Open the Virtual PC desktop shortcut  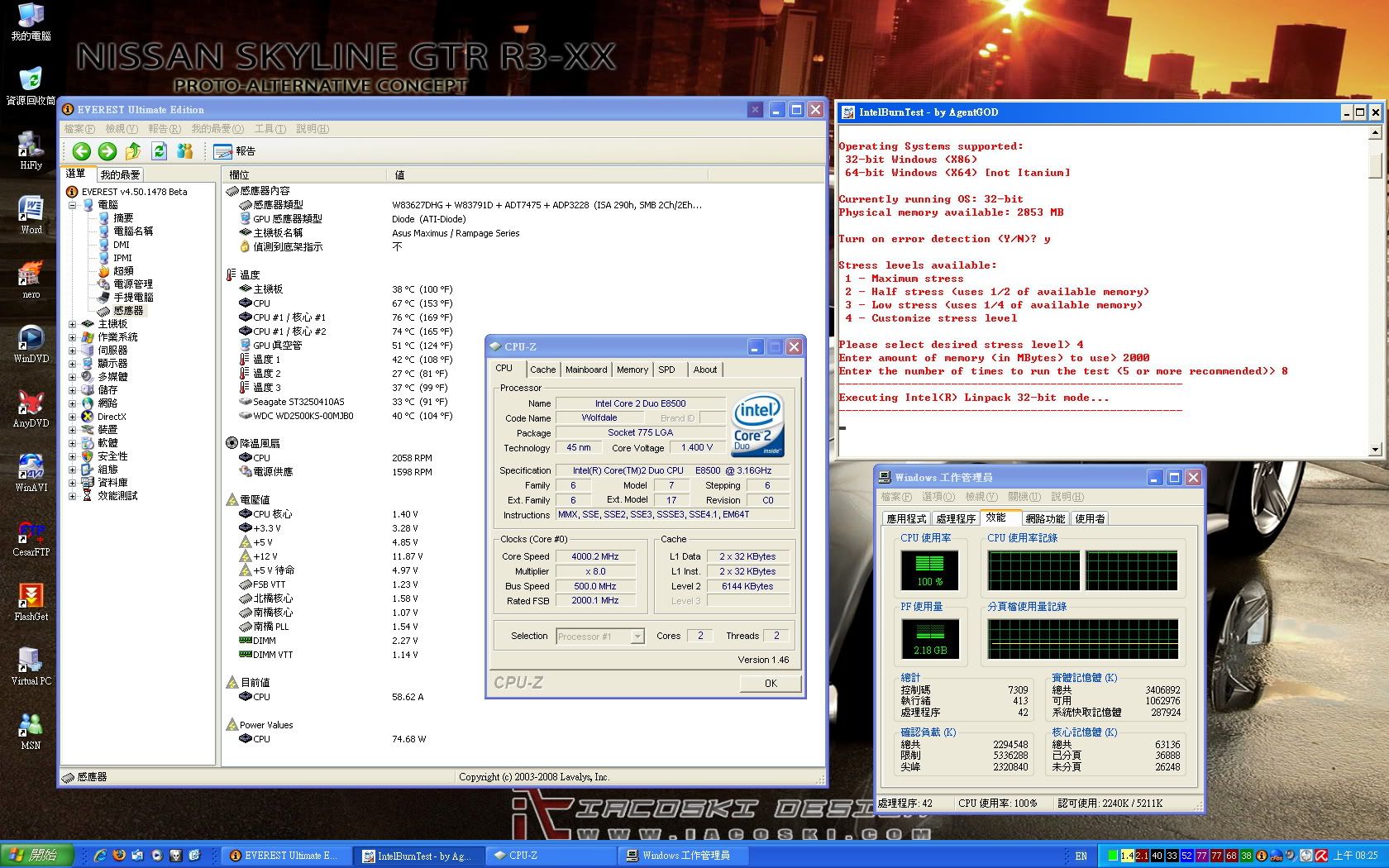(x=31, y=666)
